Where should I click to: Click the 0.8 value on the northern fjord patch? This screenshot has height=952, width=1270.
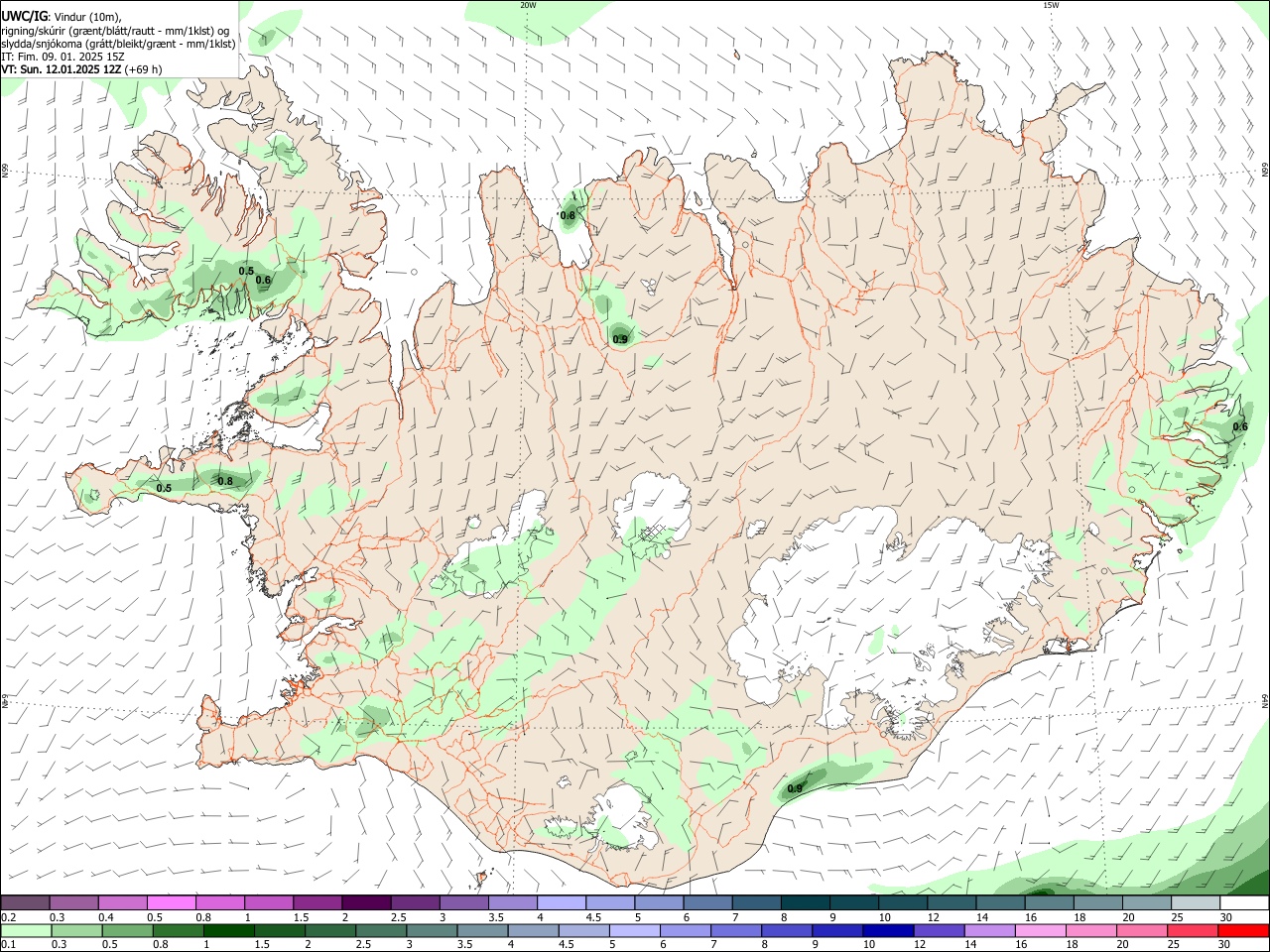coord(568,215)
